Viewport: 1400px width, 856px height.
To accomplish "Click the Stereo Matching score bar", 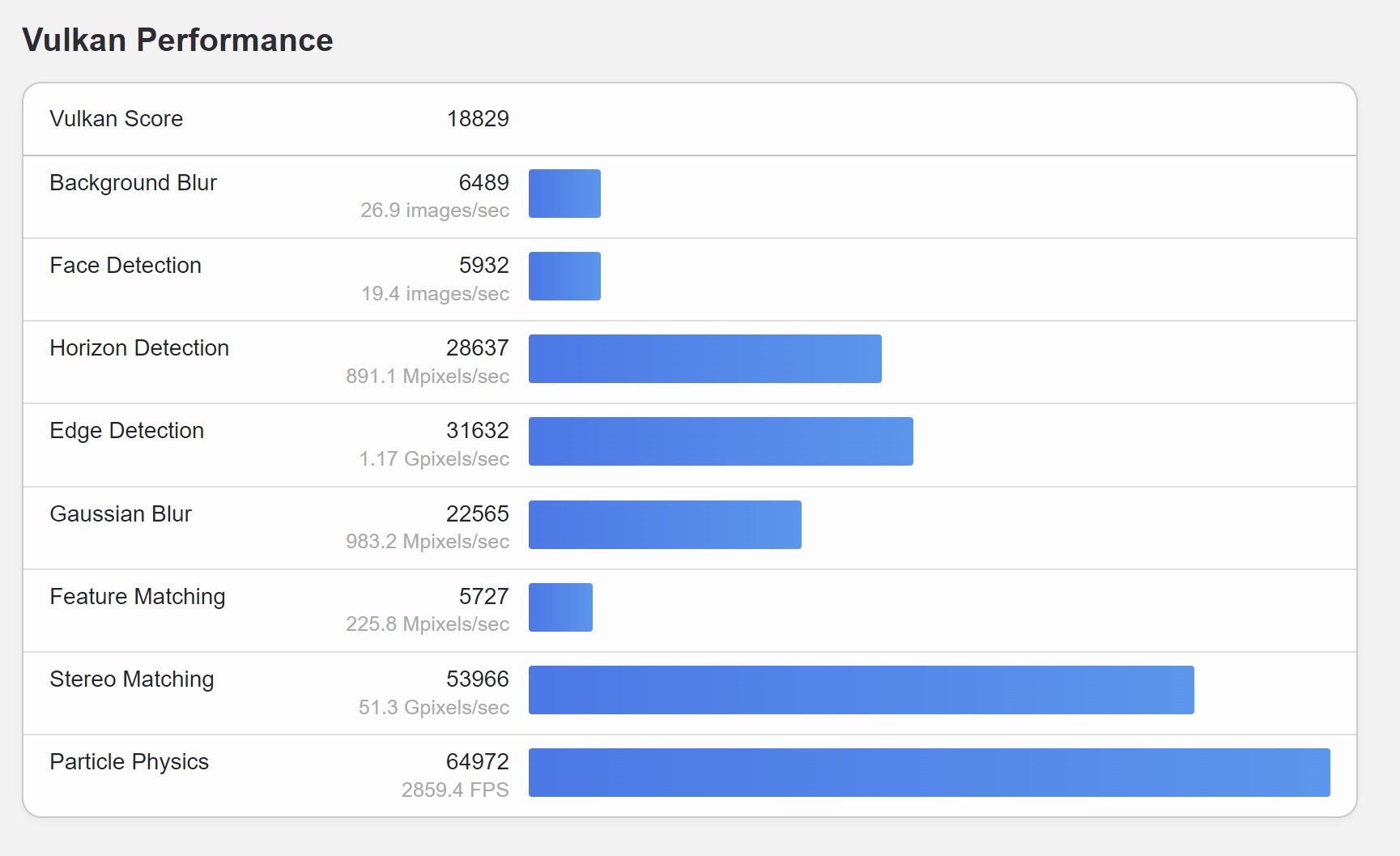I will pyautogui.click(x=862, y=690).
